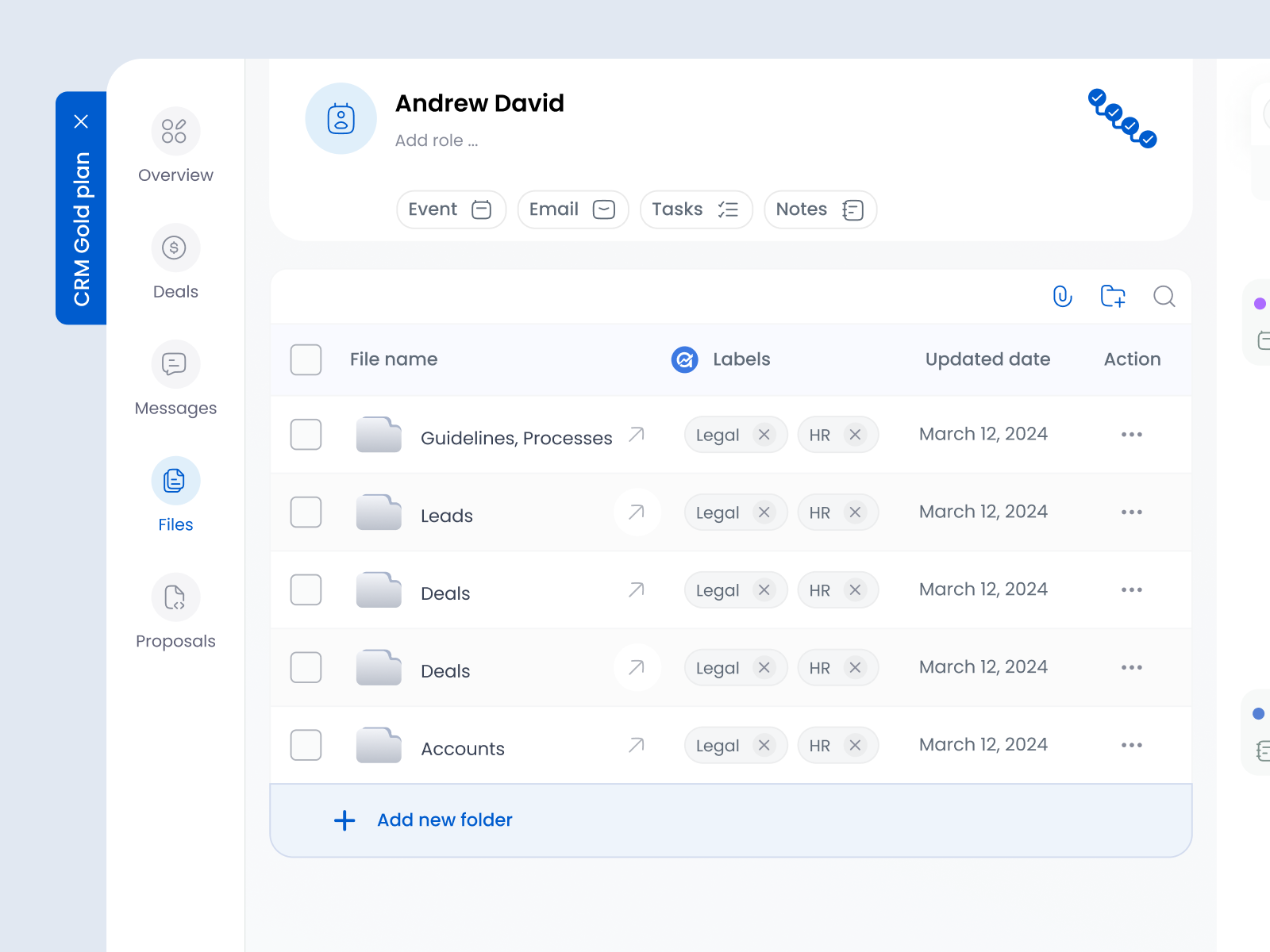
Task: Click the Notes button under Andrew David
Action: [820, 209]
